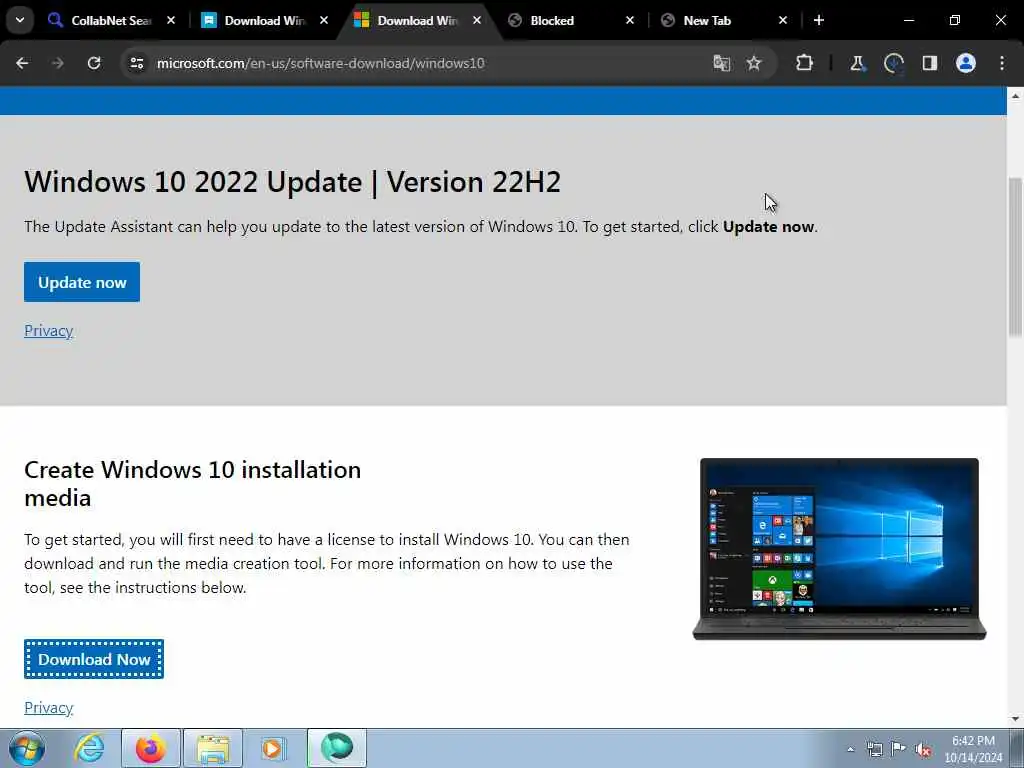The image size is (1024, 768).
Task: Open the tab search dropdown arrow
Action: click(20, 20)
